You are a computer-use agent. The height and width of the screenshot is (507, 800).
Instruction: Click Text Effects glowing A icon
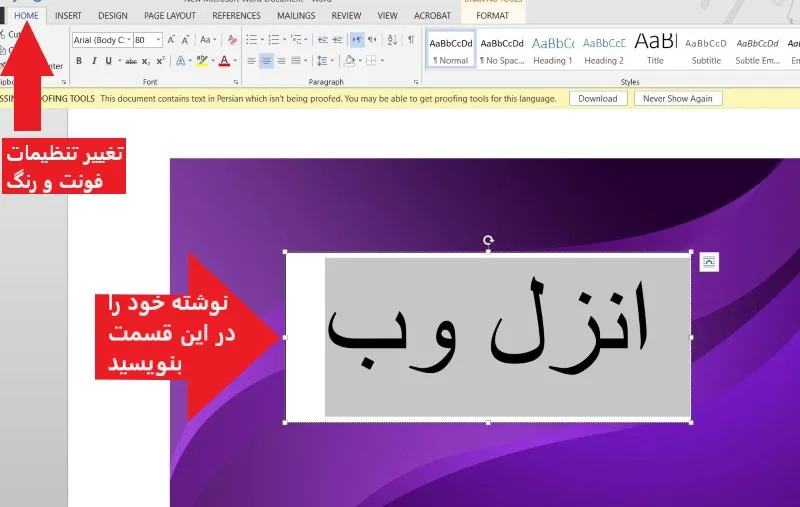(181, 61)
